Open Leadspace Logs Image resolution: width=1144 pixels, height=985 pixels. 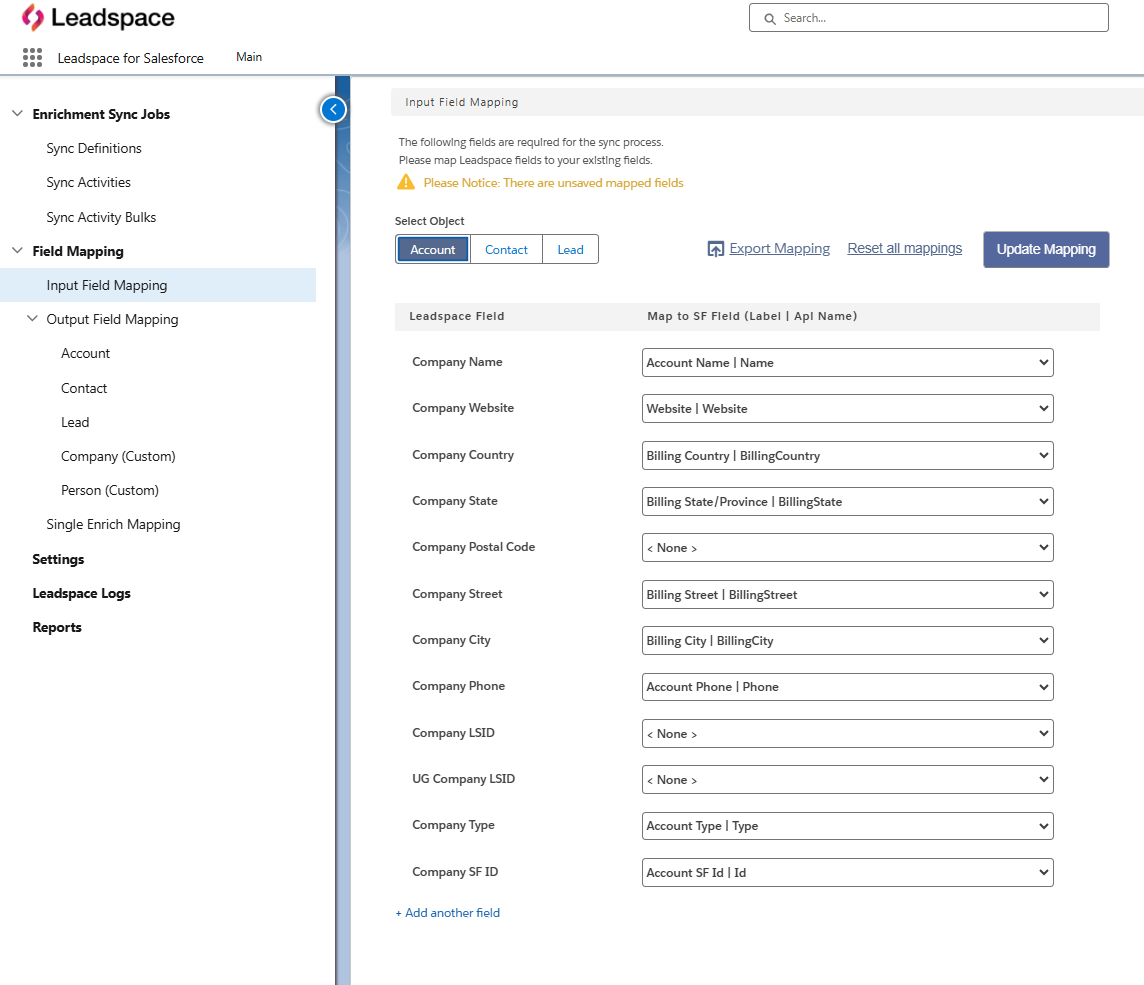[82, 593]
